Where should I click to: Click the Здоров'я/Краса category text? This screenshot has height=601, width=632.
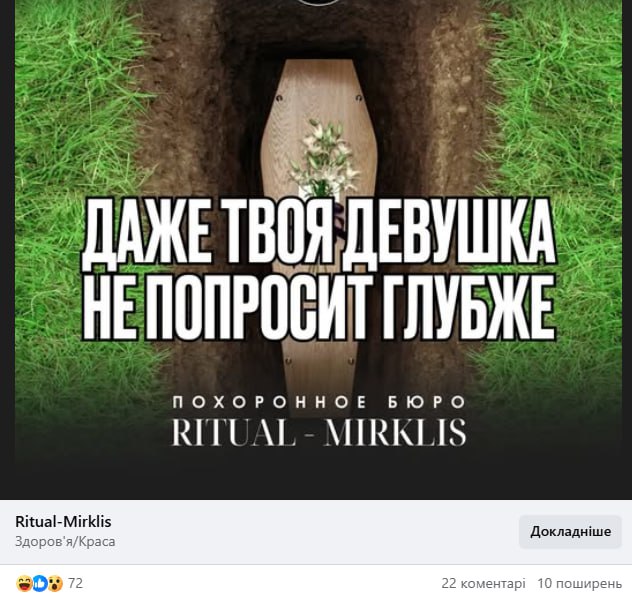(x=65, y=541)
